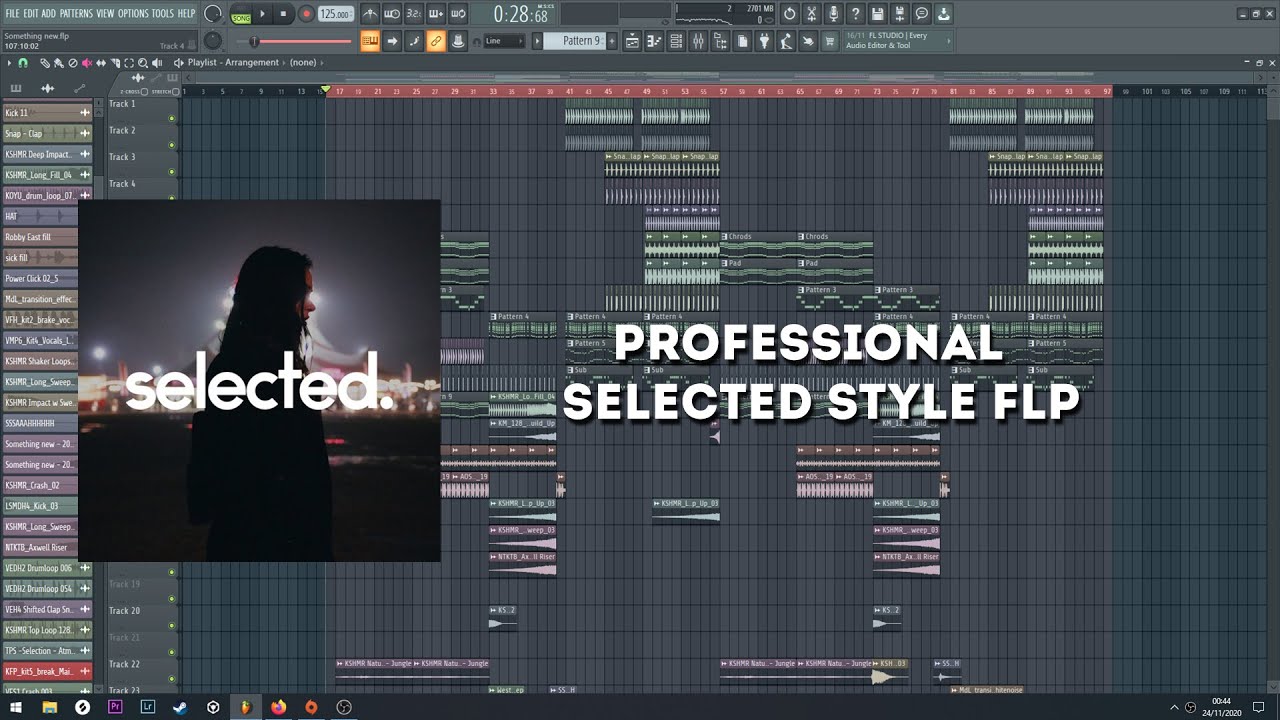
Task: Open the VIEW menu
Action: point(105,14)
